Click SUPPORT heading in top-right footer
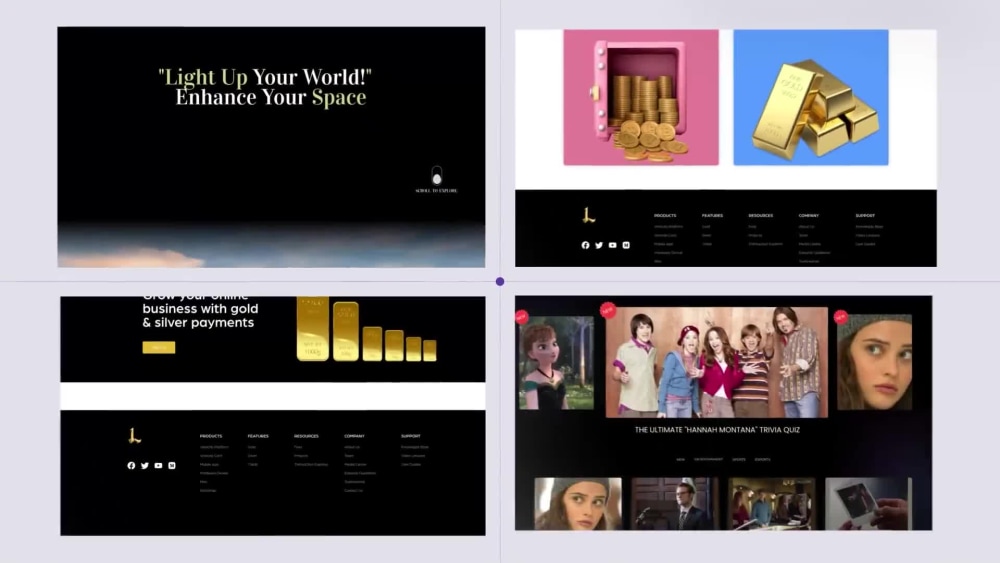The image size is (1000, 563). click(865, 216)
